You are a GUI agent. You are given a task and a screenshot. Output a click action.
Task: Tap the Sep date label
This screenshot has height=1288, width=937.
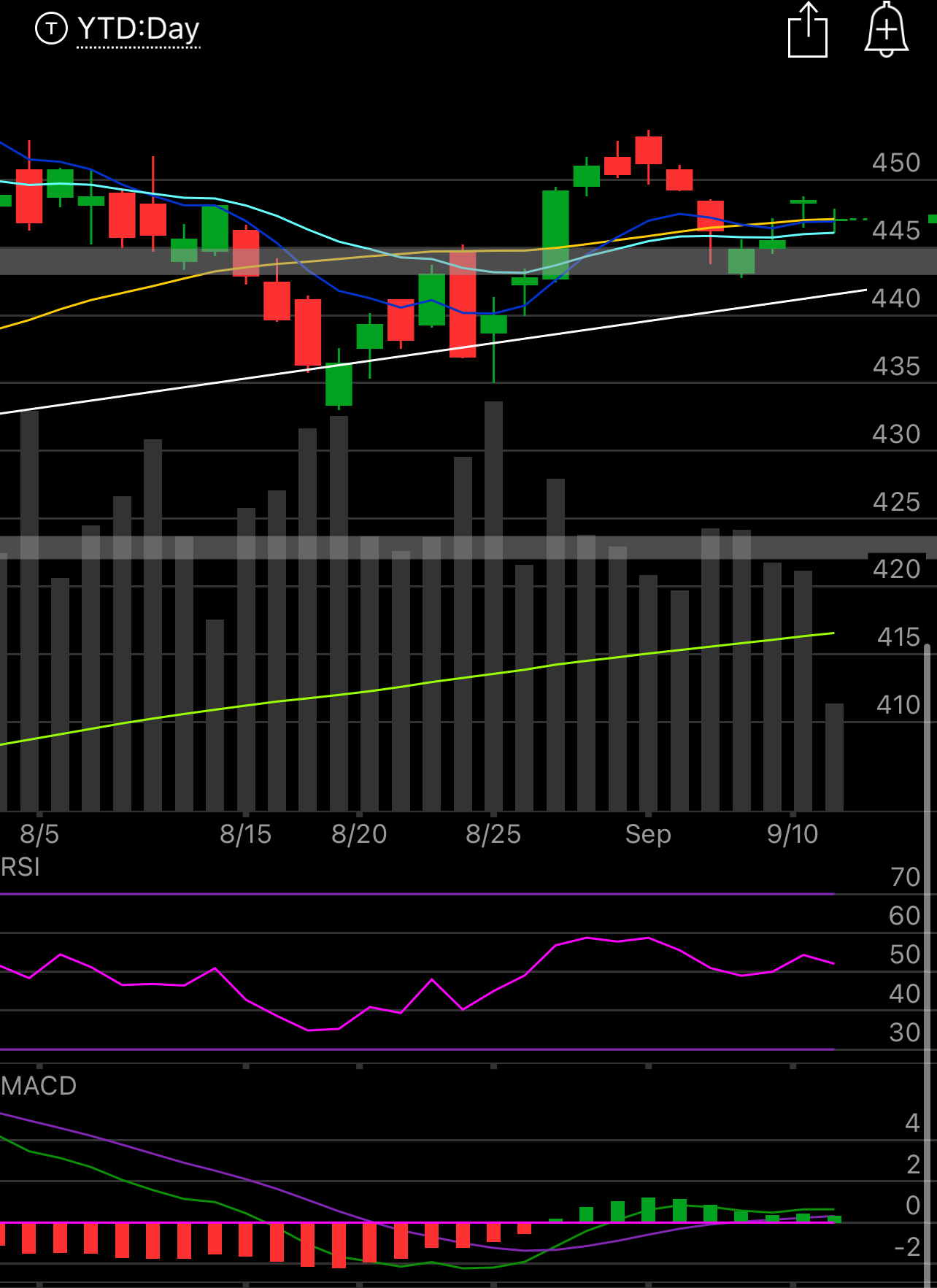click(x=648, y=834)
